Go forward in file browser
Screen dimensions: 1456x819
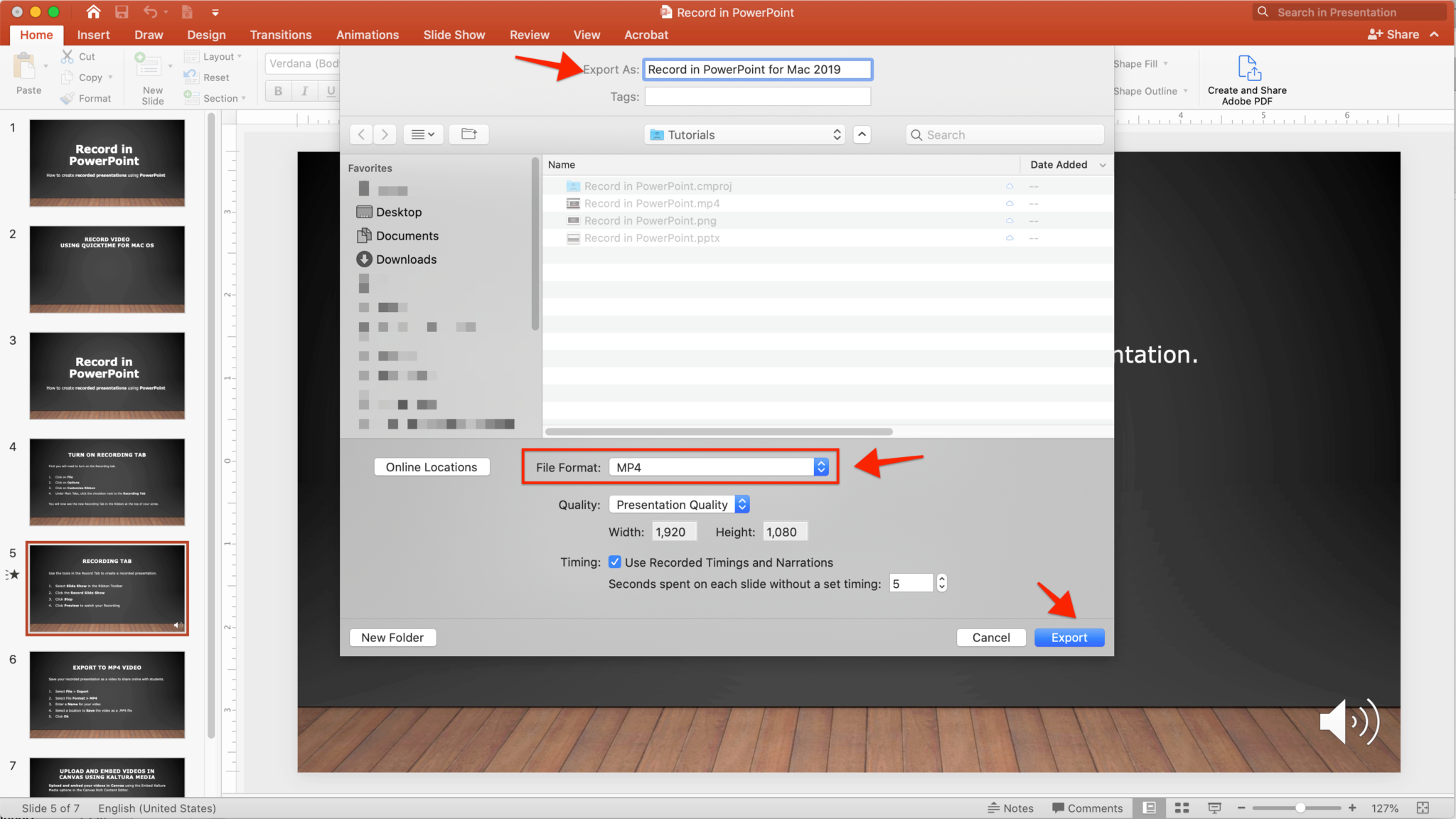385,134
